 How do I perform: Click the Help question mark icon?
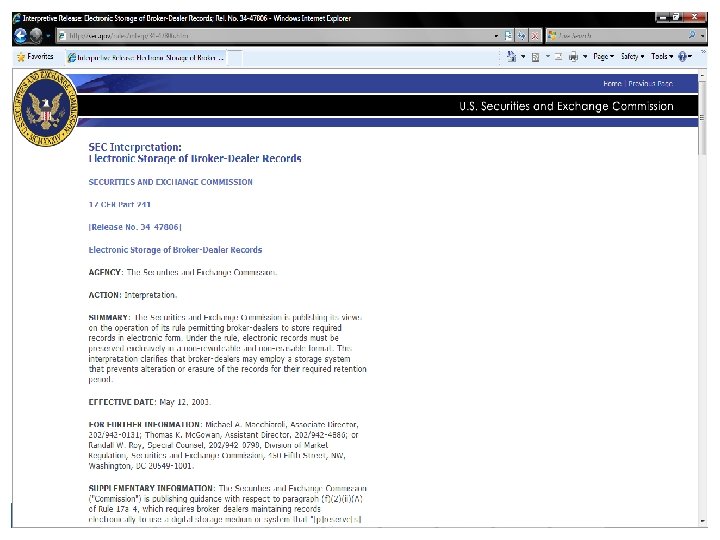[x=682, y=56]
